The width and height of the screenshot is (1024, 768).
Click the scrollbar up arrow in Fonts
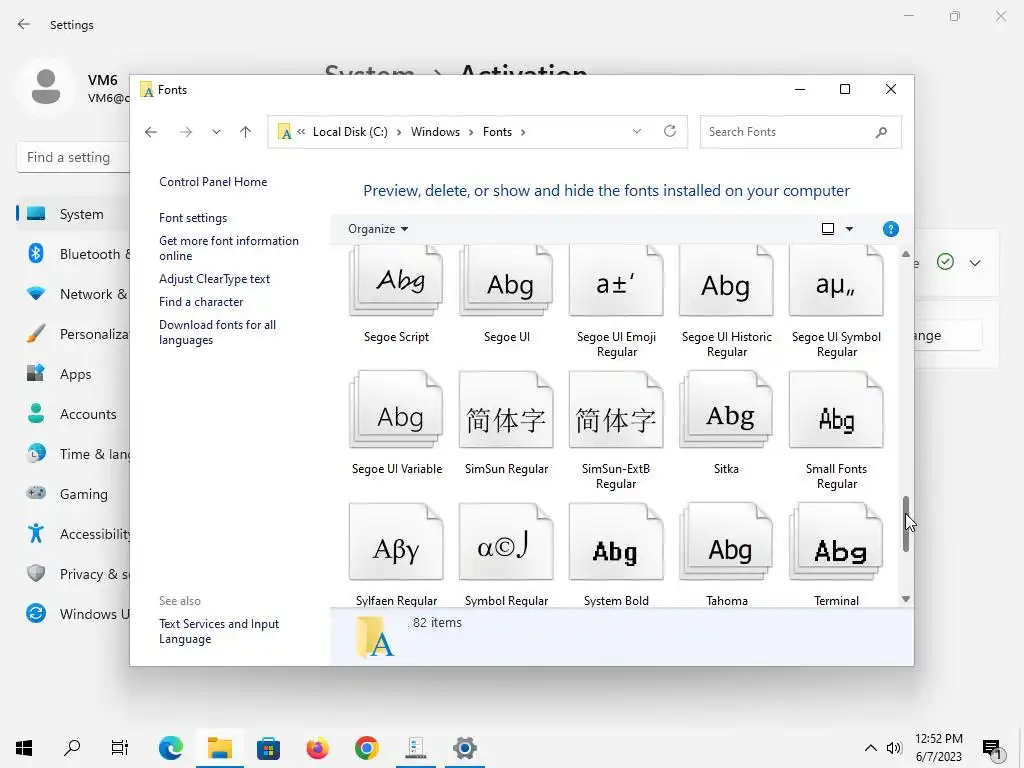pos(906,253)
